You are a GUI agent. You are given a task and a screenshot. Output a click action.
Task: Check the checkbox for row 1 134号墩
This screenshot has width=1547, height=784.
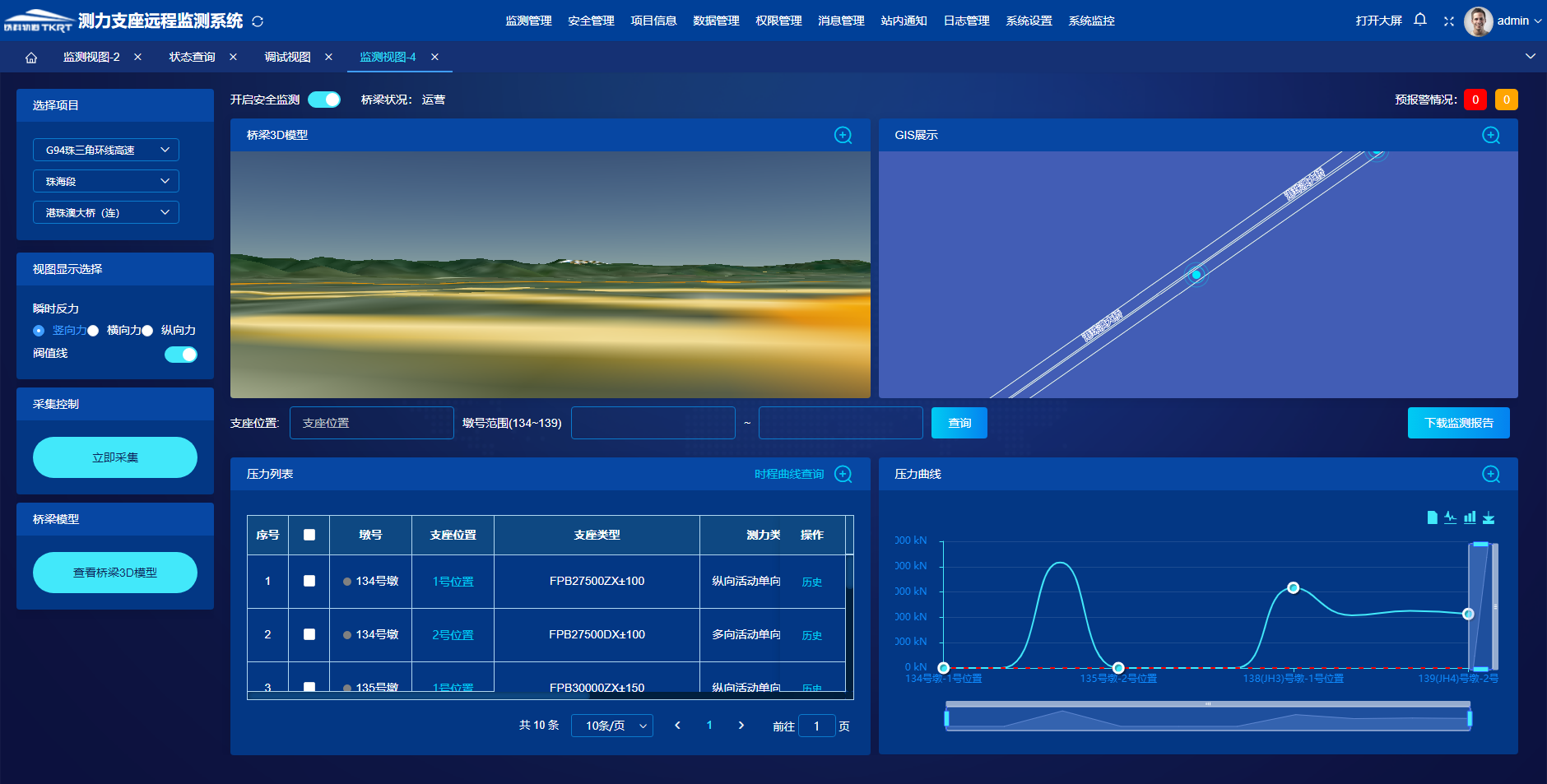pos(309,581)
